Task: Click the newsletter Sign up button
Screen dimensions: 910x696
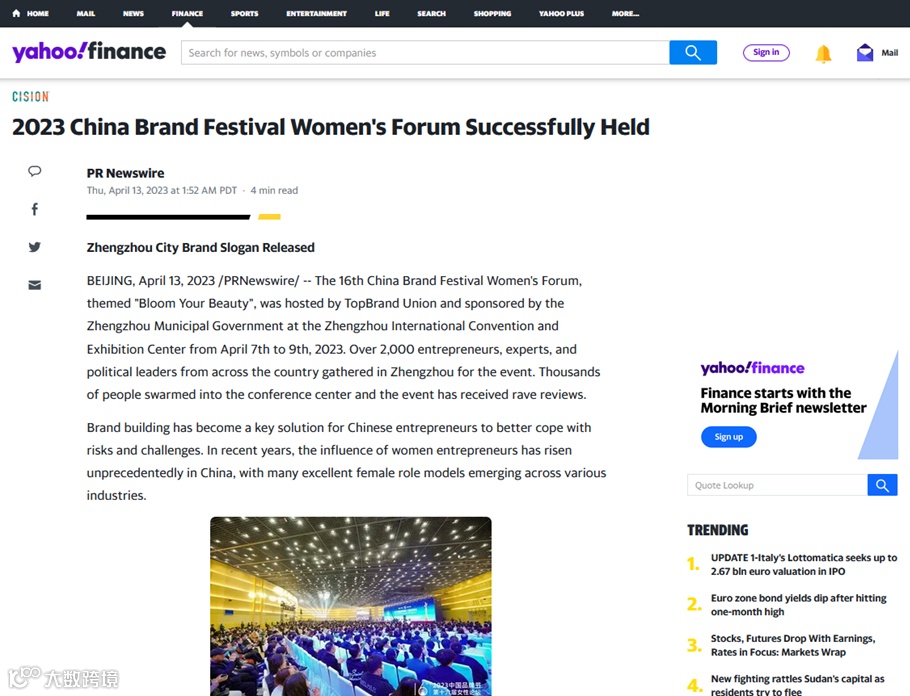Action: coord(728,437)
